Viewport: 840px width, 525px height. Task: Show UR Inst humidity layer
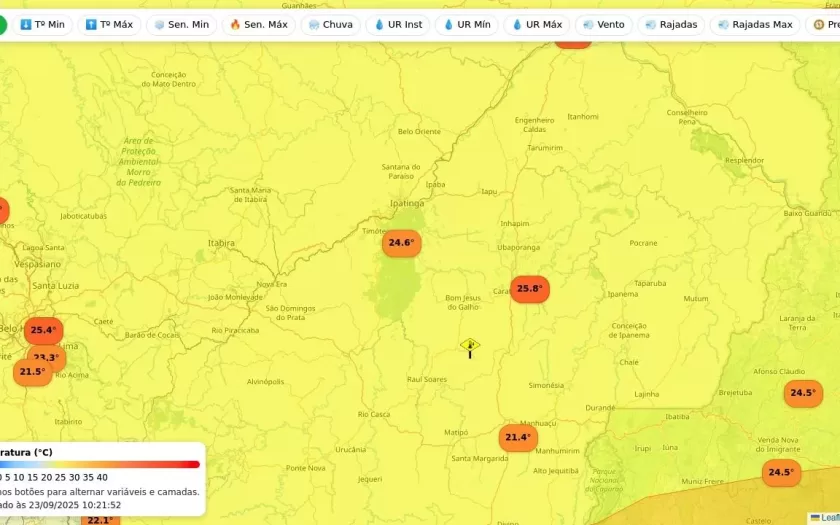(x=398, y=24)
